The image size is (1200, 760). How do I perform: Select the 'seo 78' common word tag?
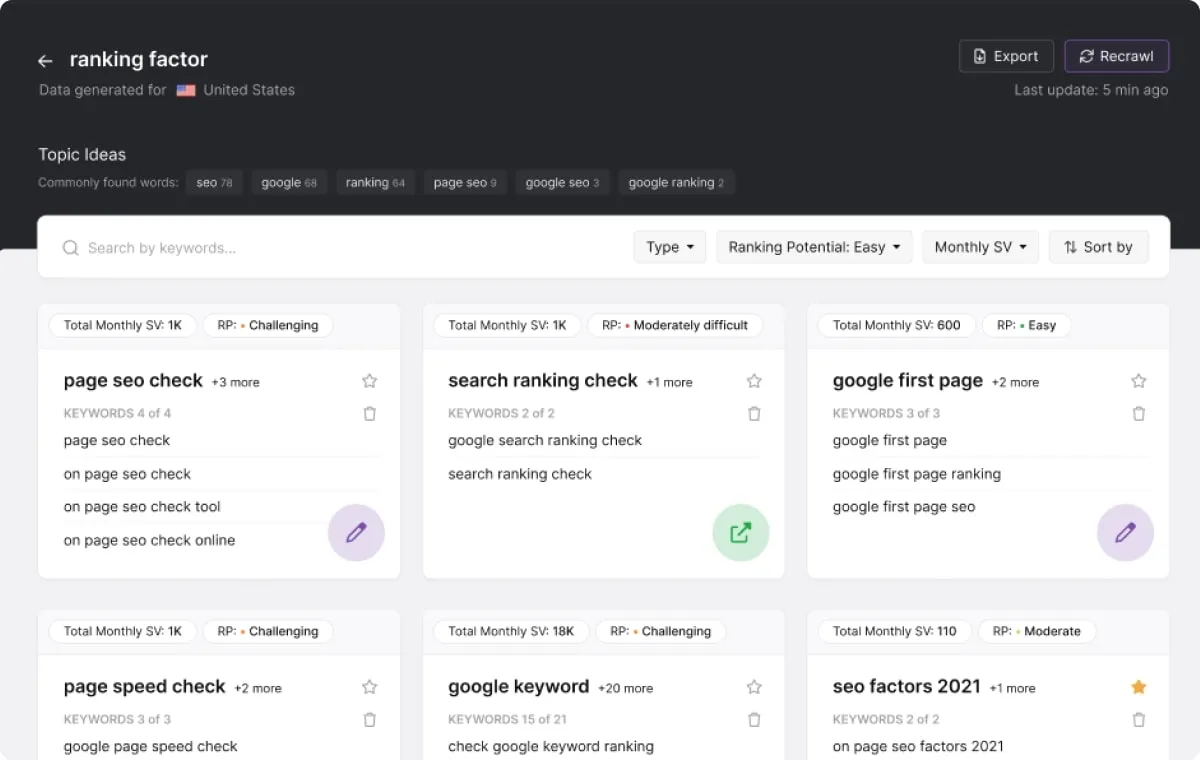pyautogui.click(x=214, y=183)
